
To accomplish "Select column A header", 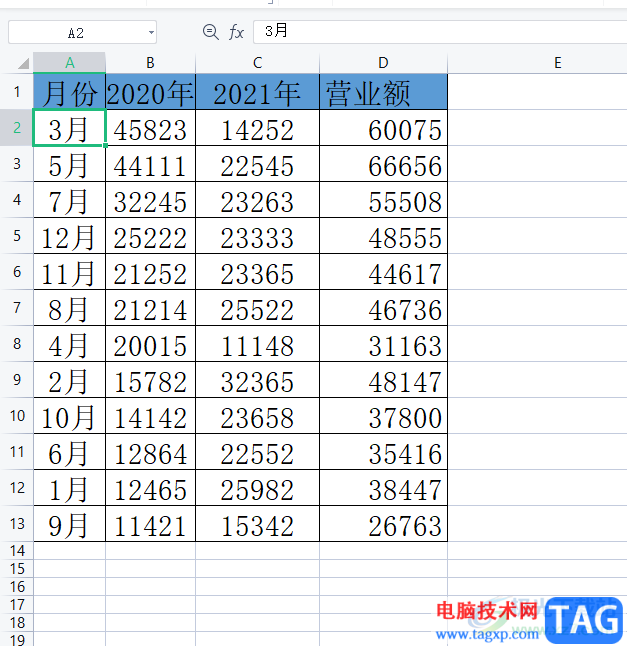I will point(70,63).
